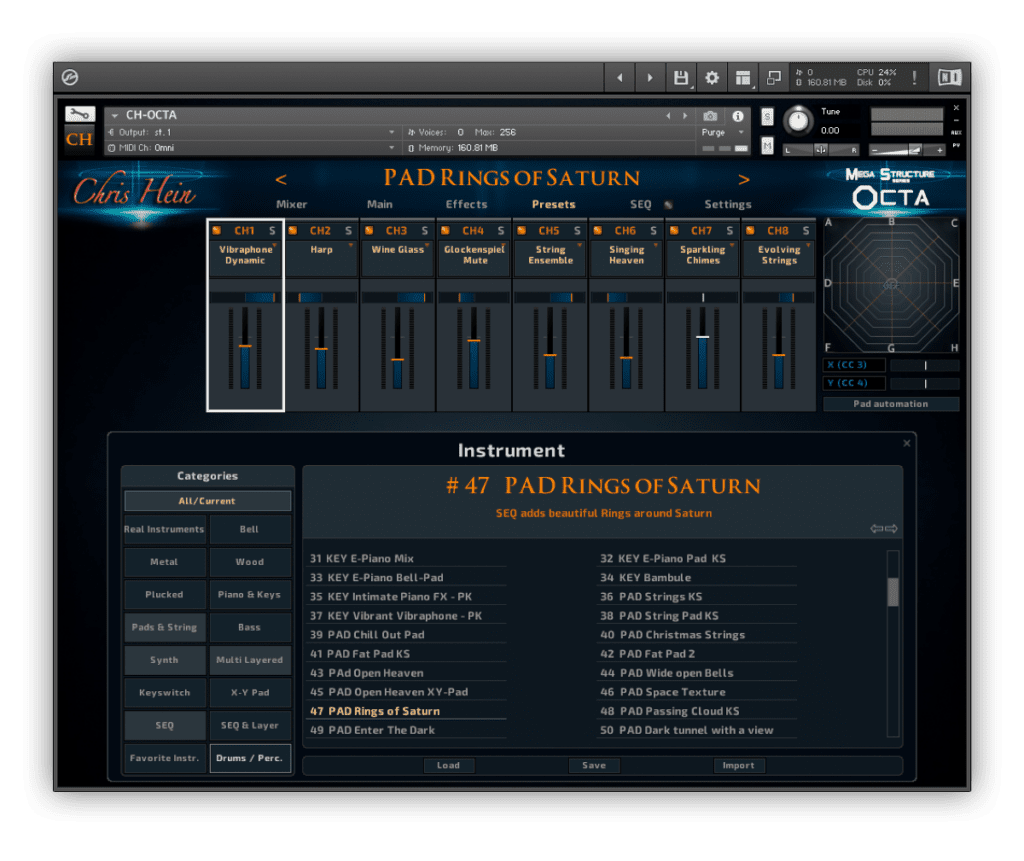
Task: Toggle CH1 channel on/off orange button
Action: click(x=217, y=231)
